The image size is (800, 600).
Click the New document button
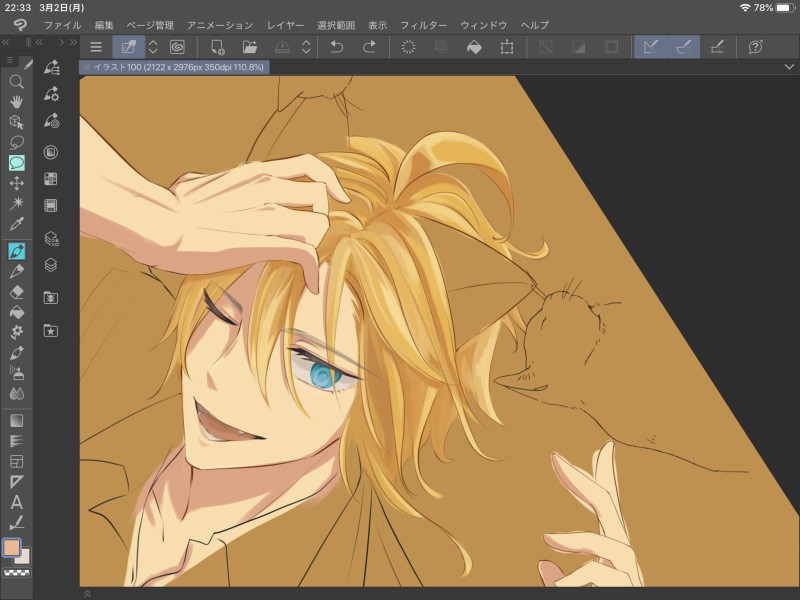tap(217, 47)
